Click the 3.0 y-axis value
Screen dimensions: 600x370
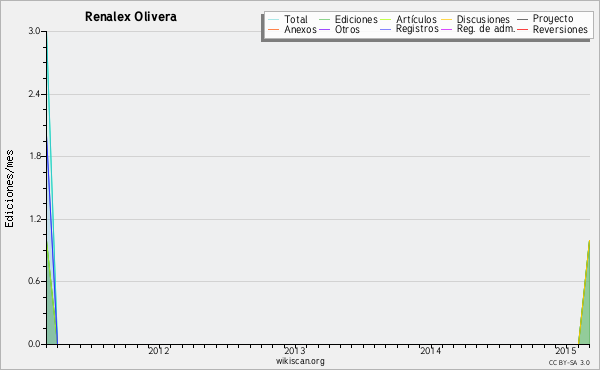coord(34,31)
